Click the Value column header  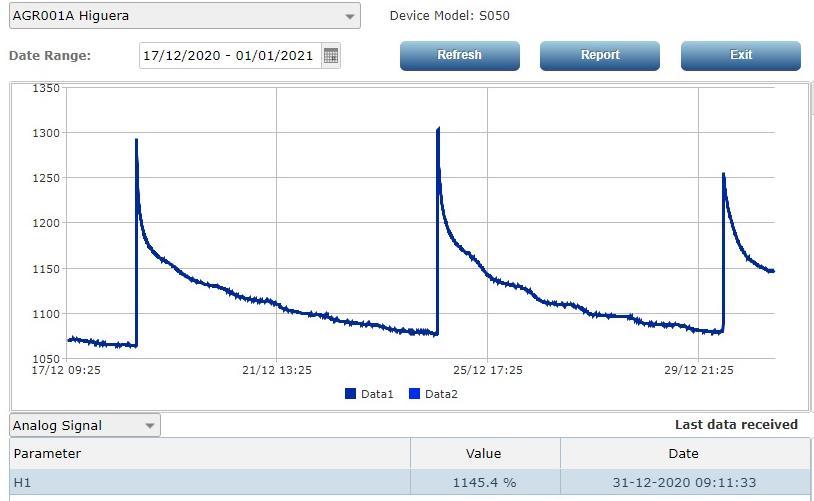(484, 454)
